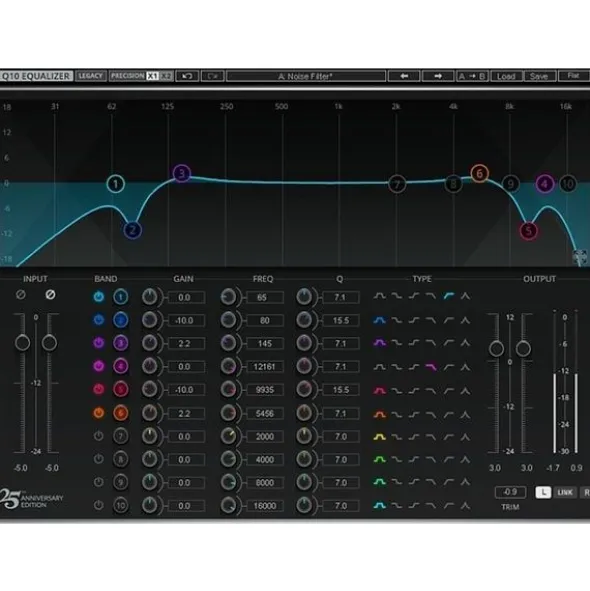Click graph node 2 on the EQ curve
The height and width of the screenshot is (591, 590).
(x=132, y=230)
